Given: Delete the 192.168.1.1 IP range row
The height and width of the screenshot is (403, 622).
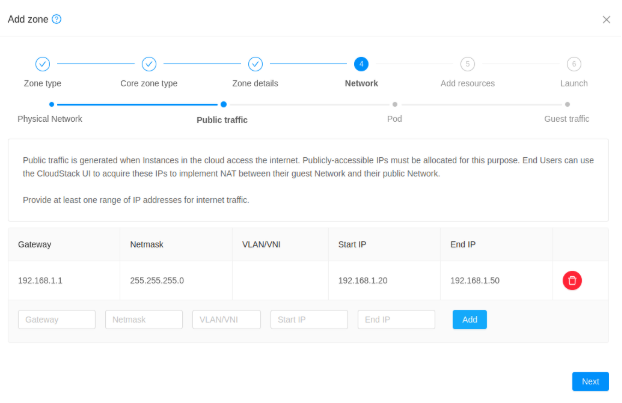Looking at the screenshot, I should click(572, 280).
